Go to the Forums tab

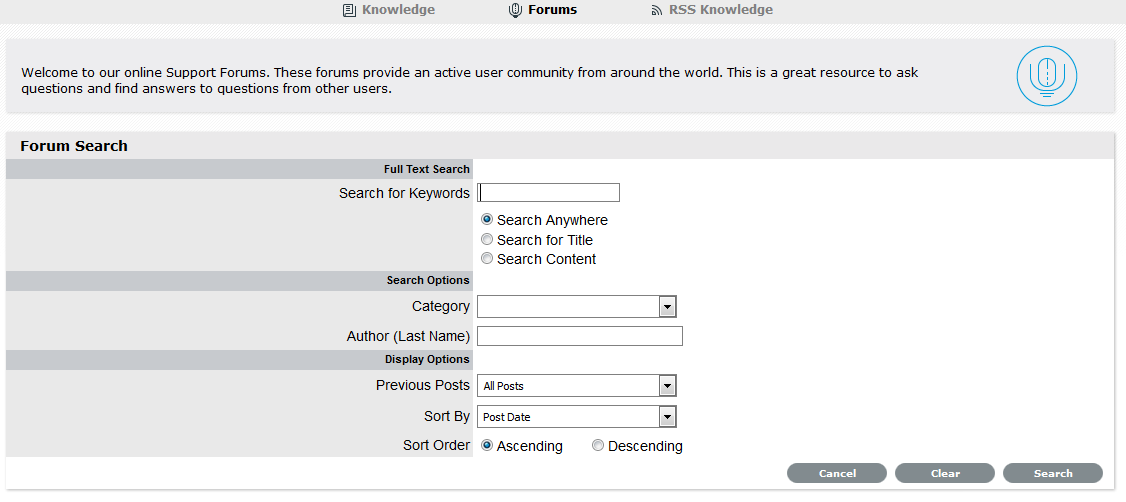552,10
